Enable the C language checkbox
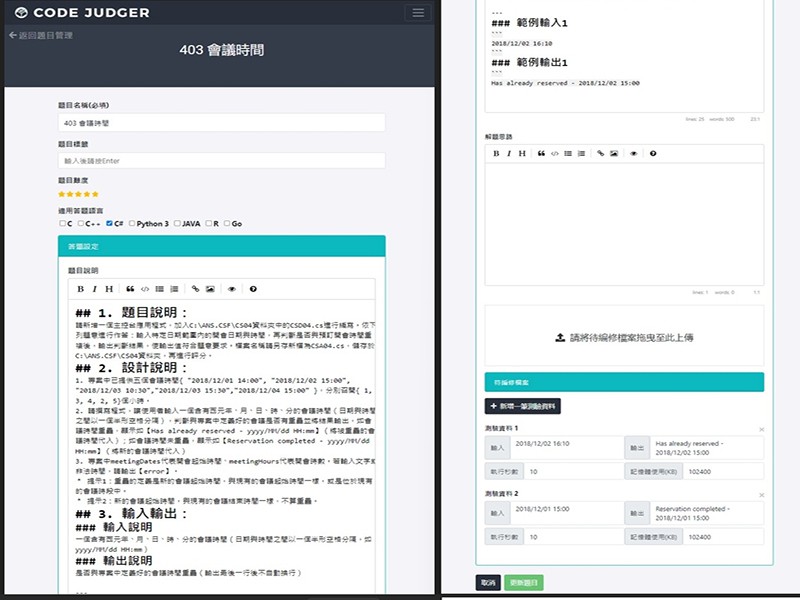Screen dimensions: 800x600 tap(62, 223)
